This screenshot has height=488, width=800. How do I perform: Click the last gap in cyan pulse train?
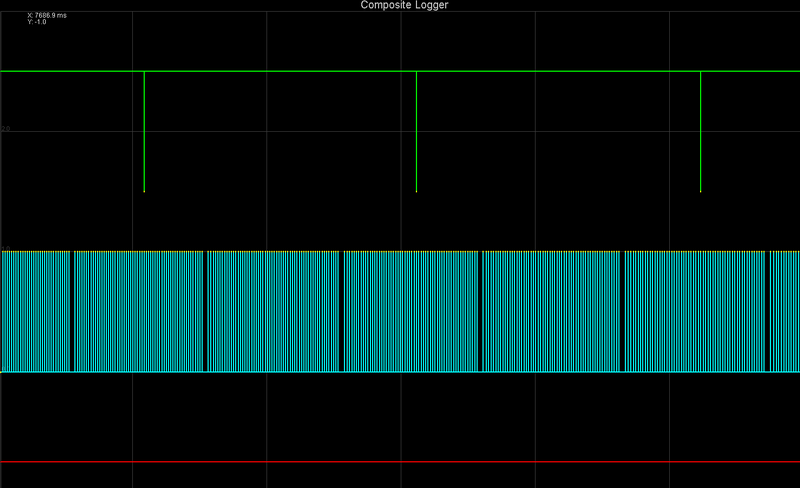pos(767,311)
